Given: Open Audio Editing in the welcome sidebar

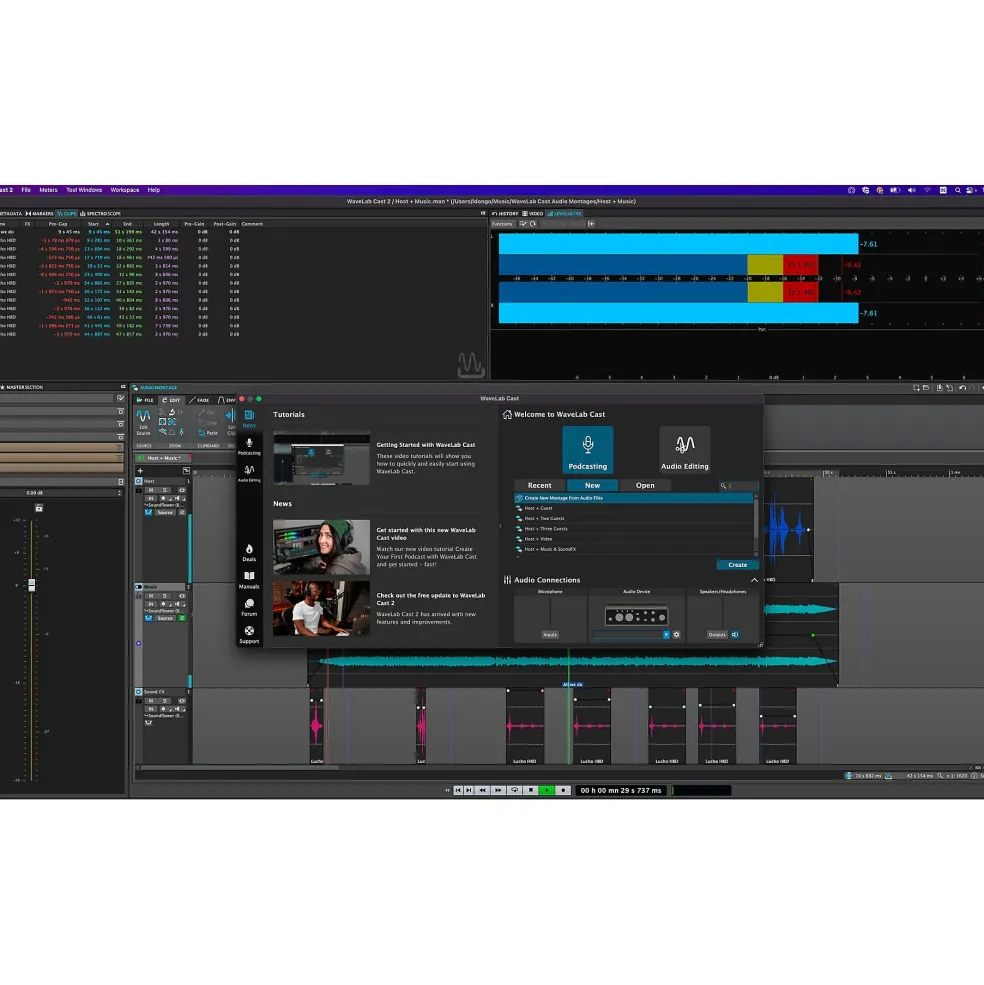Looking at the screenshot, I should click(x=249, y=474).
